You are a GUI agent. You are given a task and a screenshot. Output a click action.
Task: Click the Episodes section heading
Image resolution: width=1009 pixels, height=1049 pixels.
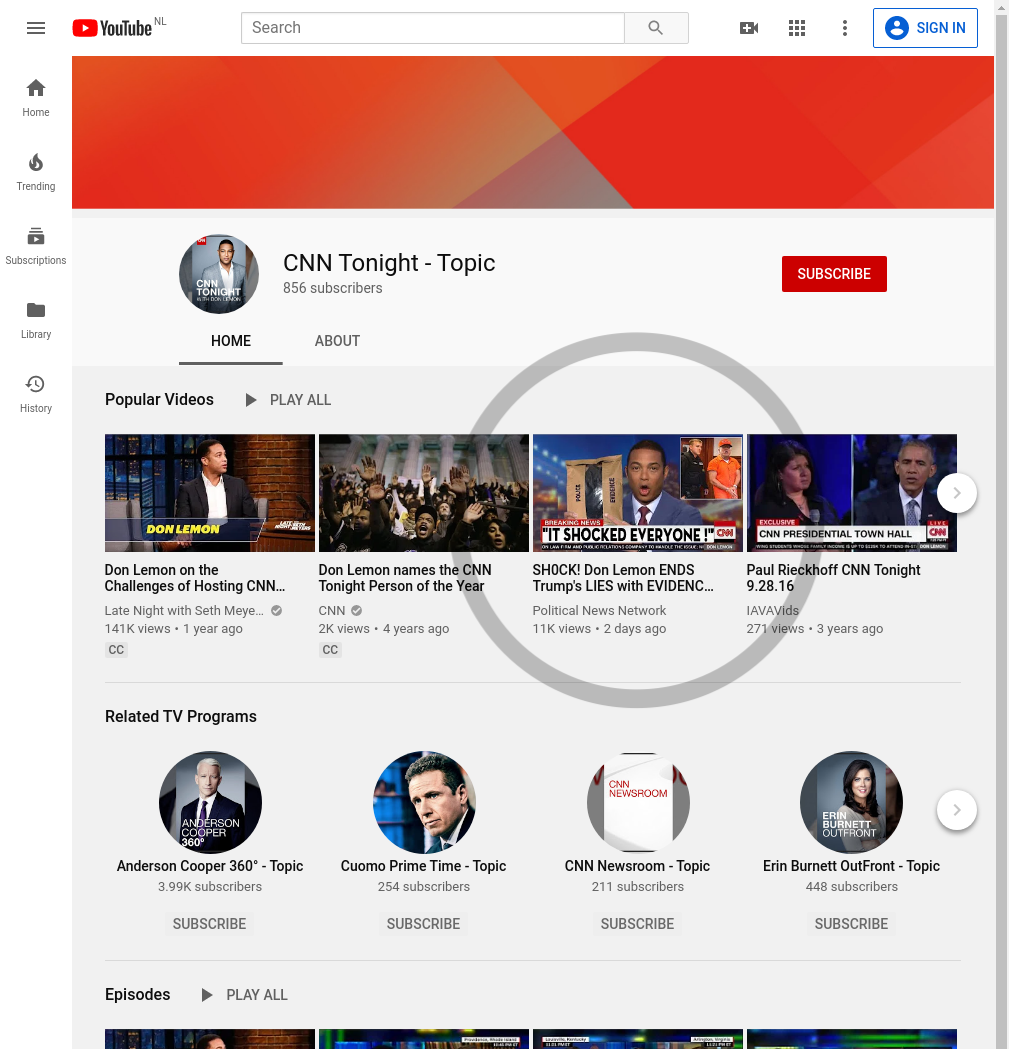click(138, 995)
